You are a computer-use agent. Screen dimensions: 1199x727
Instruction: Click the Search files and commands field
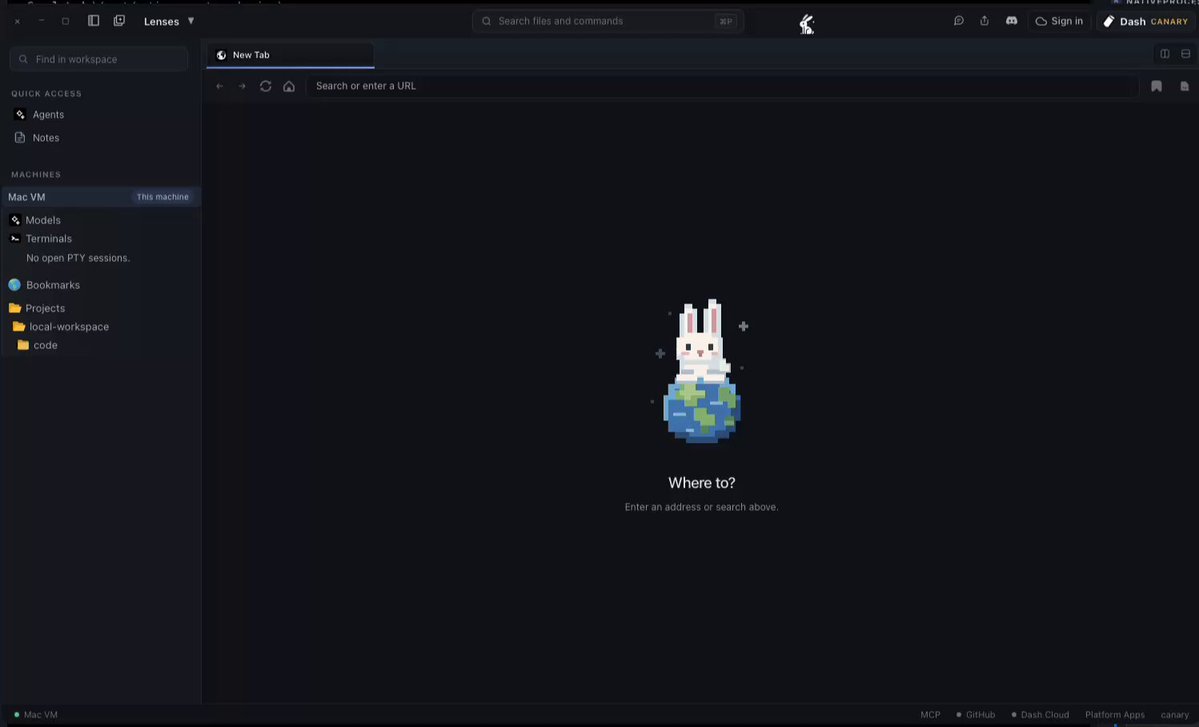point(608,21)
